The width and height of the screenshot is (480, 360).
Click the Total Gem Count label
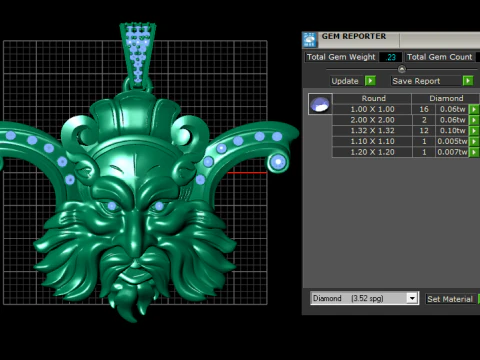point(440,57)
